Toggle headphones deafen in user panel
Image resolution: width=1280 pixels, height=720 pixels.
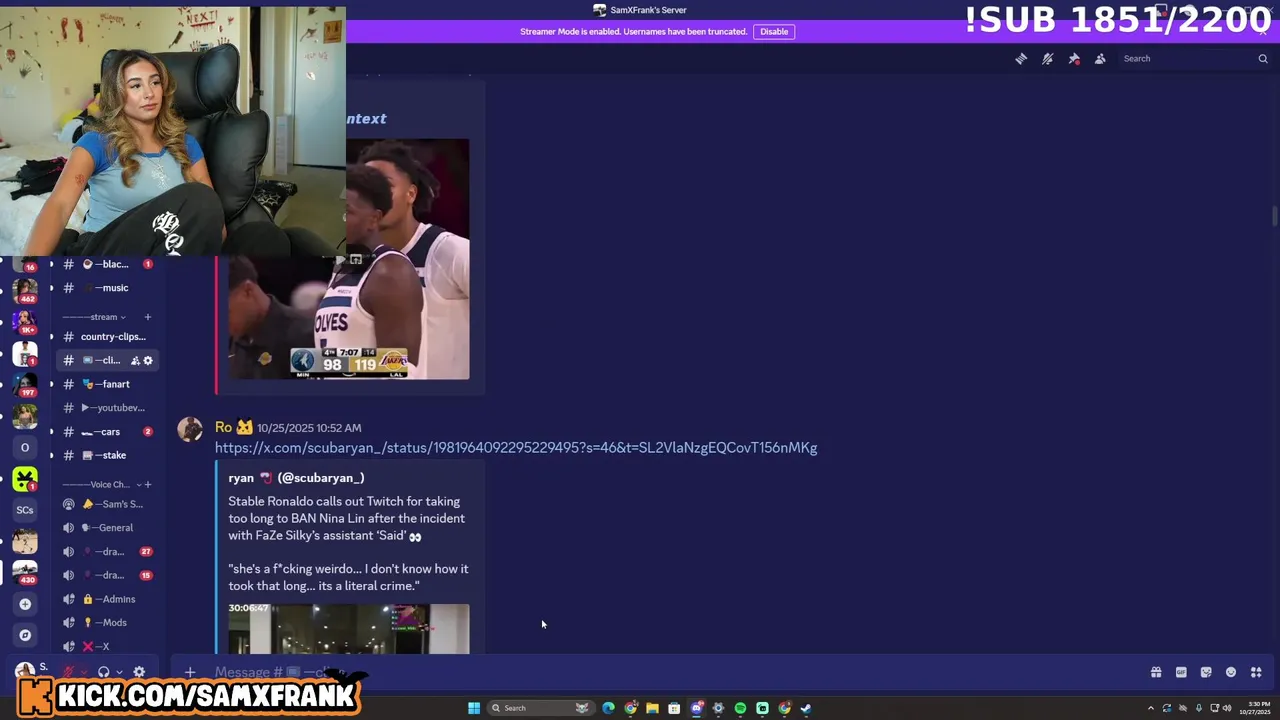[103, 672]
